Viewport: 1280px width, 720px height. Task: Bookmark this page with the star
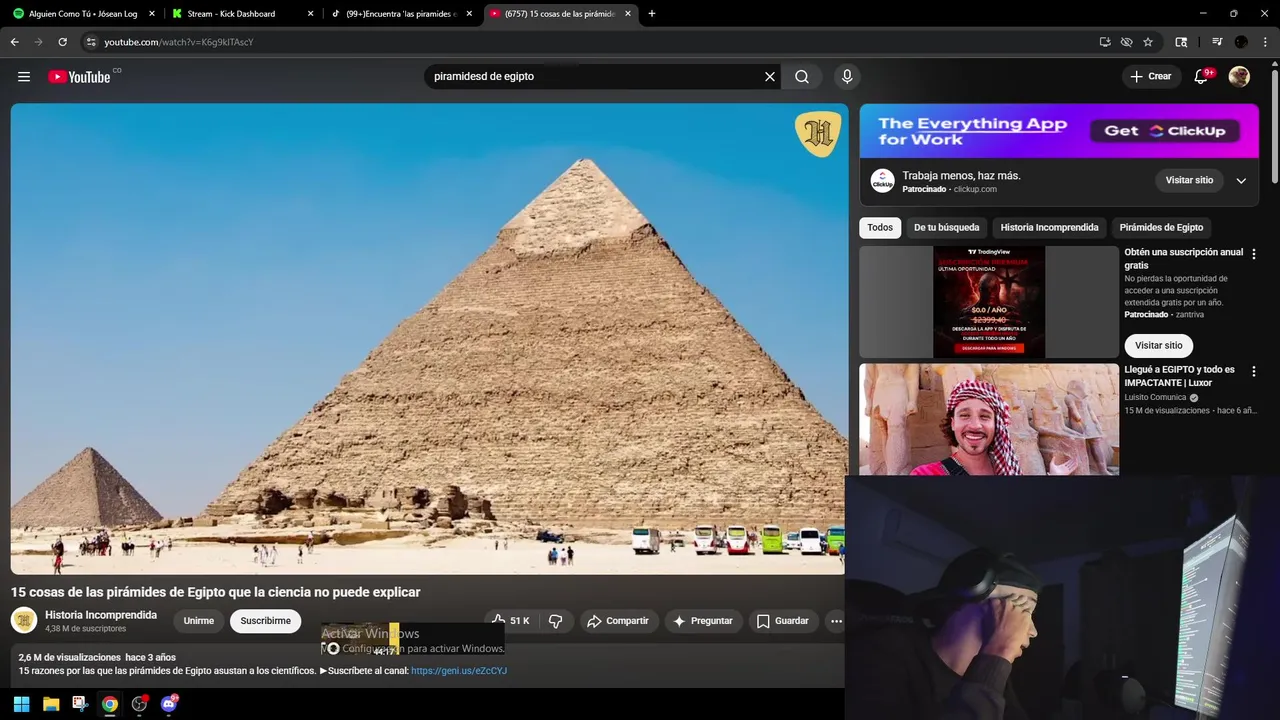coord(1148,42)
